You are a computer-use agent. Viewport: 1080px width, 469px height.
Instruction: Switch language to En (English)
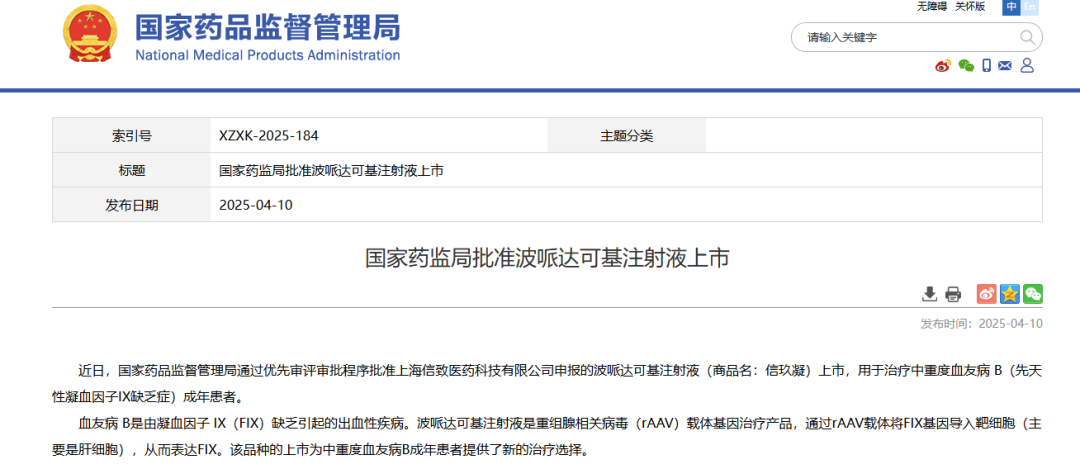[1030, 7]
